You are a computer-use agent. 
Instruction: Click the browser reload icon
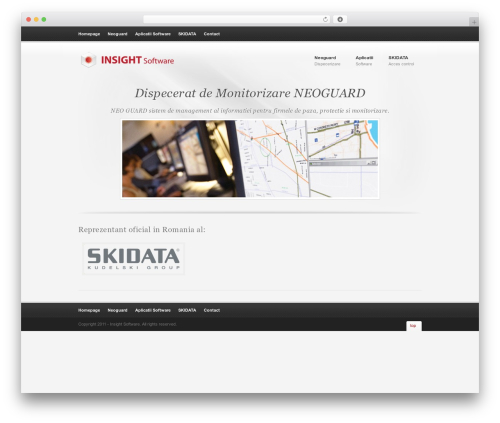[325, 20]
